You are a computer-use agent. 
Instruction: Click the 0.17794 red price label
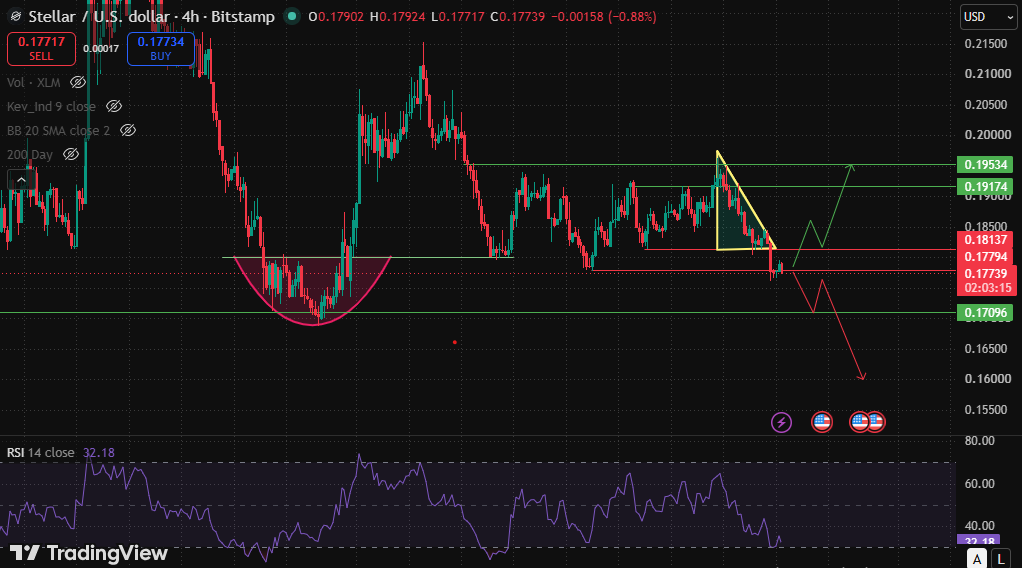coord(986,257)
